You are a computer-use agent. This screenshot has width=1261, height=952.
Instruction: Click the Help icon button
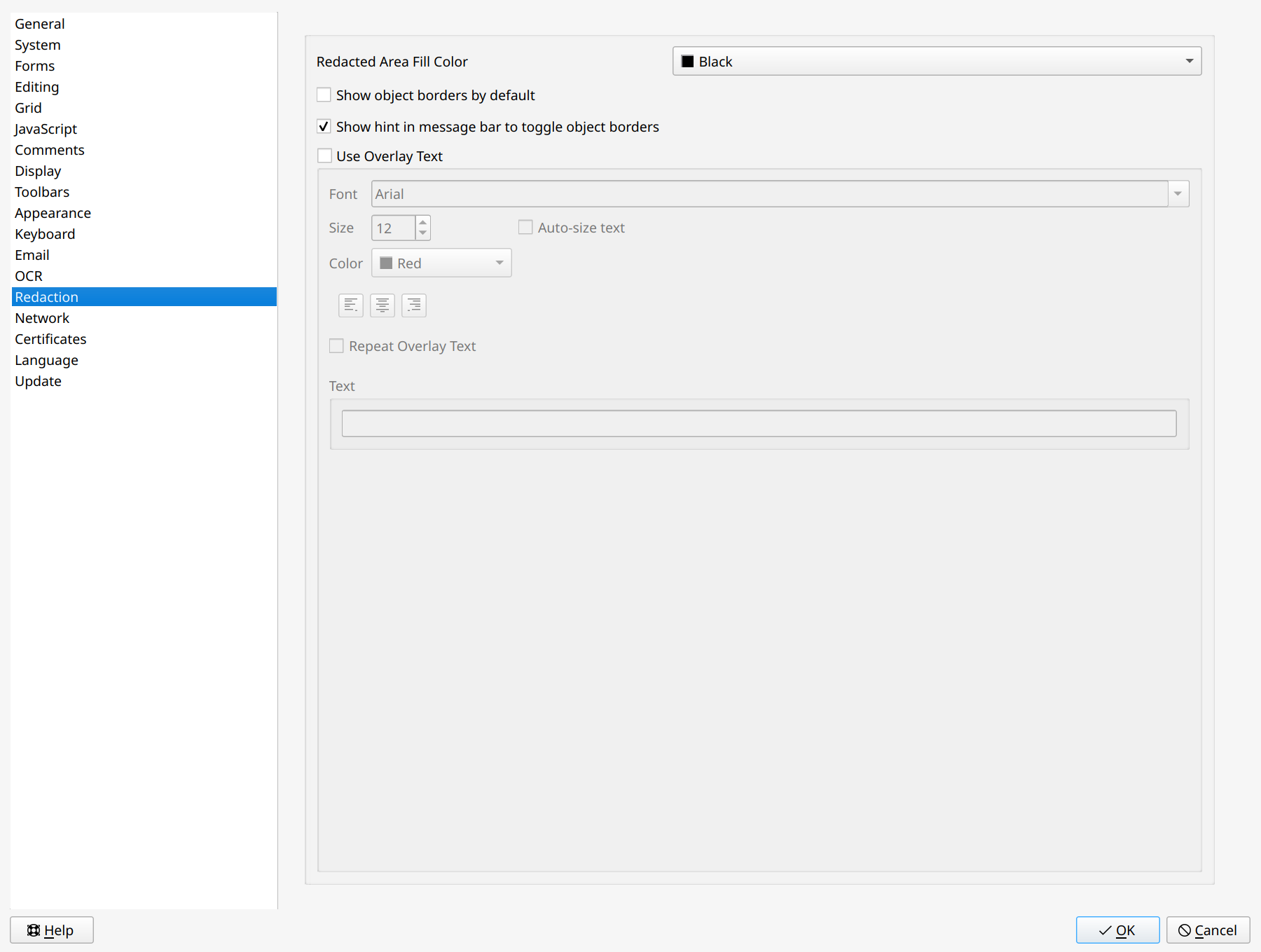[33, 930]
